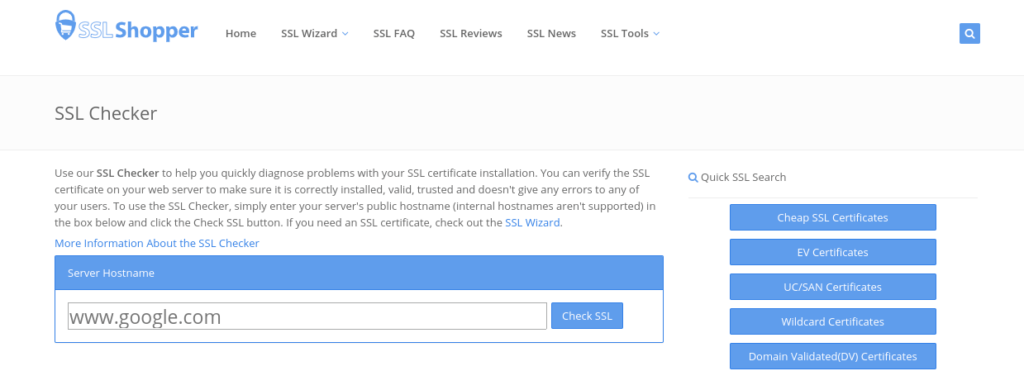The height and width of the screenshot is (371, 1024).
Task: Open SSL News page
Action: coord(551,33)
